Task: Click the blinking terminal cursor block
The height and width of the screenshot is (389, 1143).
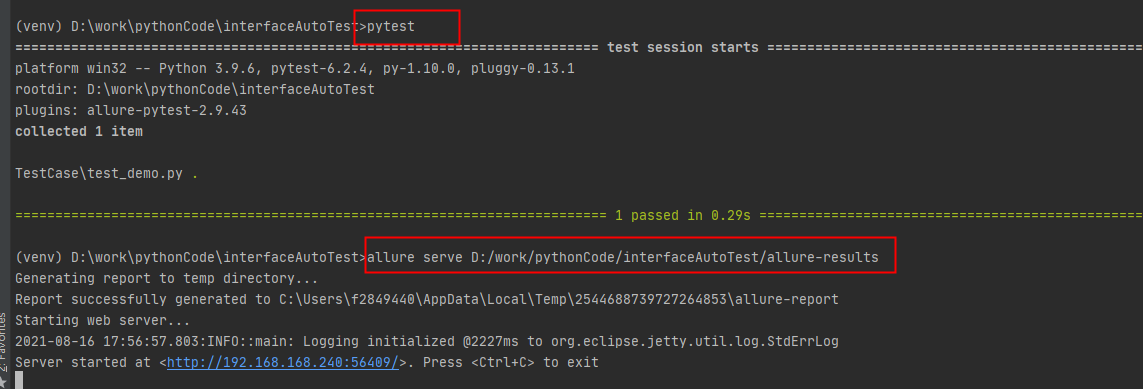Action: coord(19,380)
